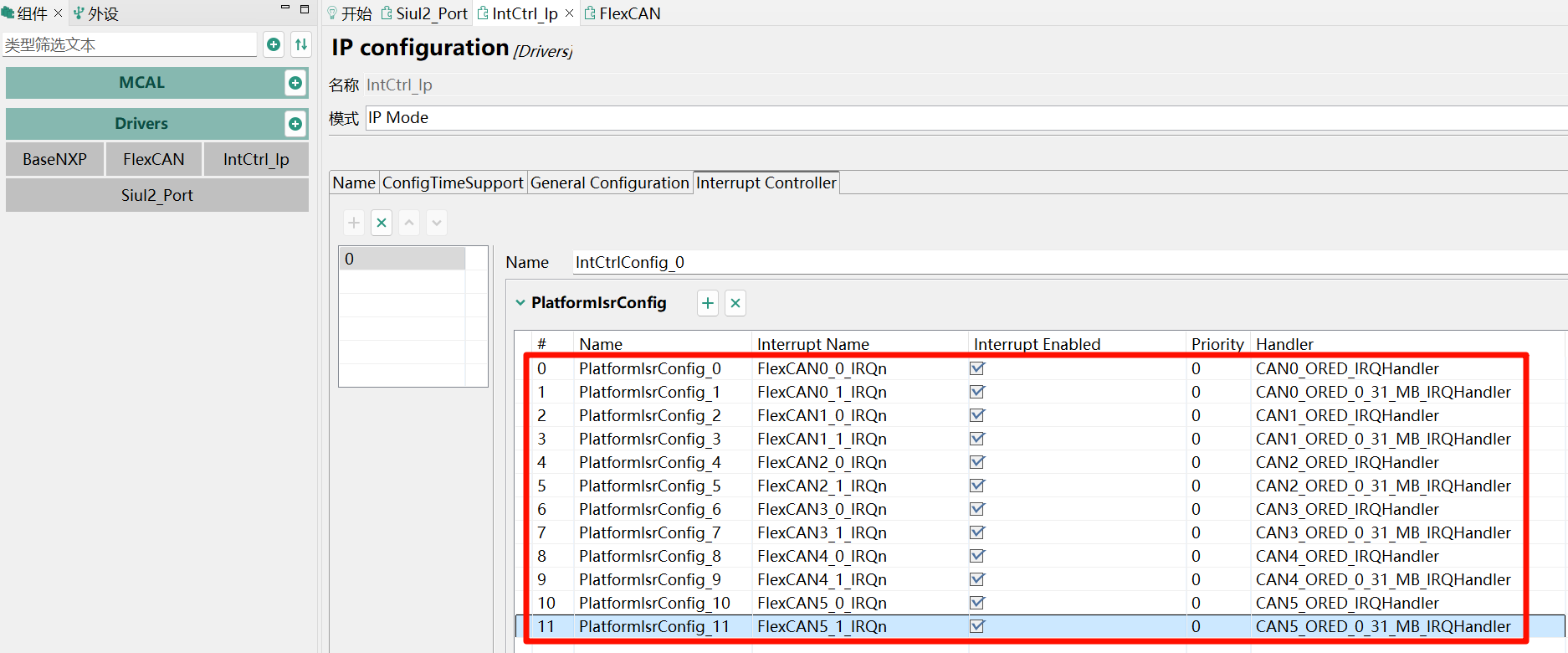The width and height of the screenshot is (1568, 653).
Task: Uncheck Interrupt Enabled for FlexCAN0_1_IRQn
Action: click(977, 392)
